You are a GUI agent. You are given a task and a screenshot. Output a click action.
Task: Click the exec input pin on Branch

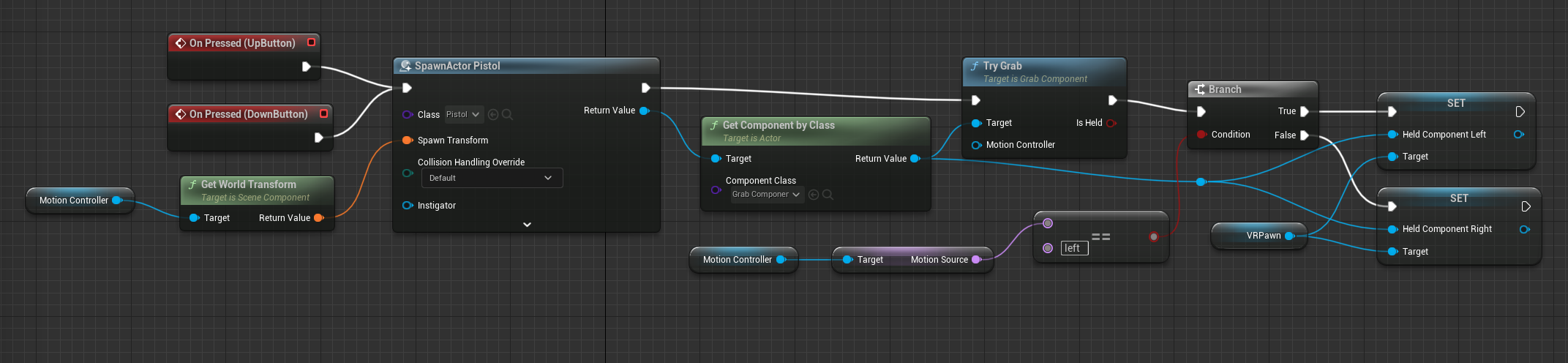click(1201, 112)
